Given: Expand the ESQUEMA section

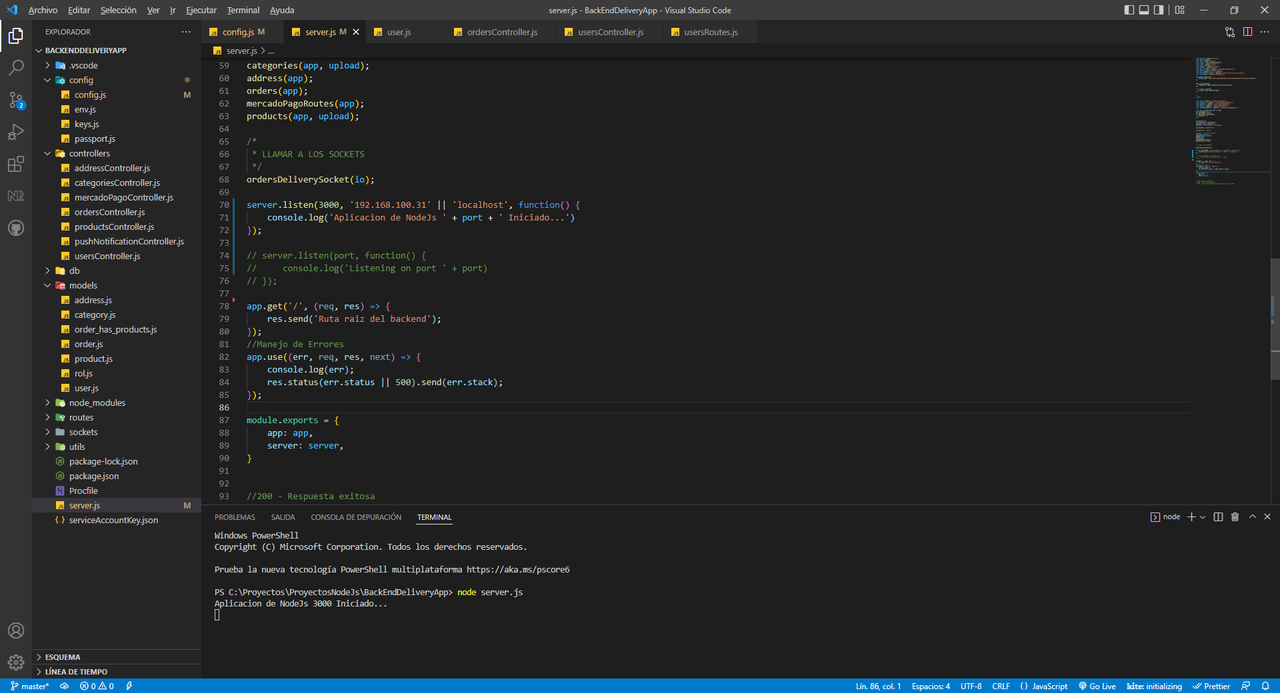Looking at the screenshot, I should coord(117,657).
